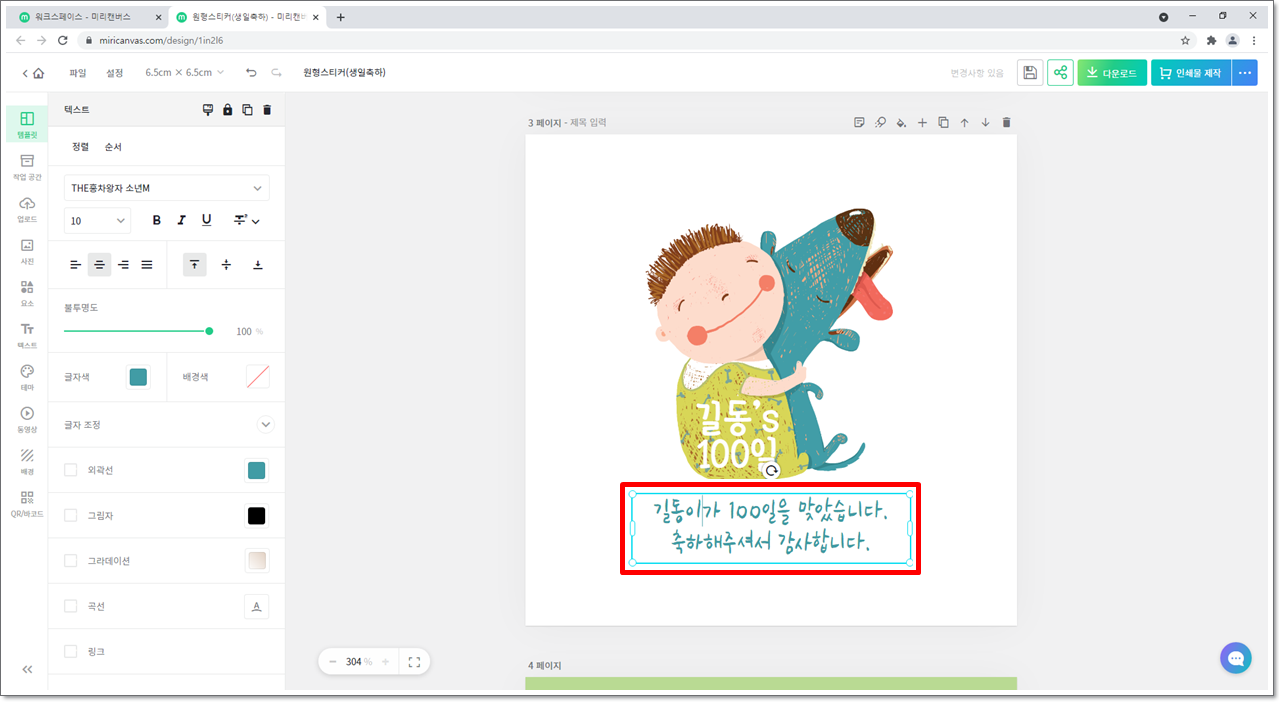Open page 3 memo icon

(x=859, y=123)
